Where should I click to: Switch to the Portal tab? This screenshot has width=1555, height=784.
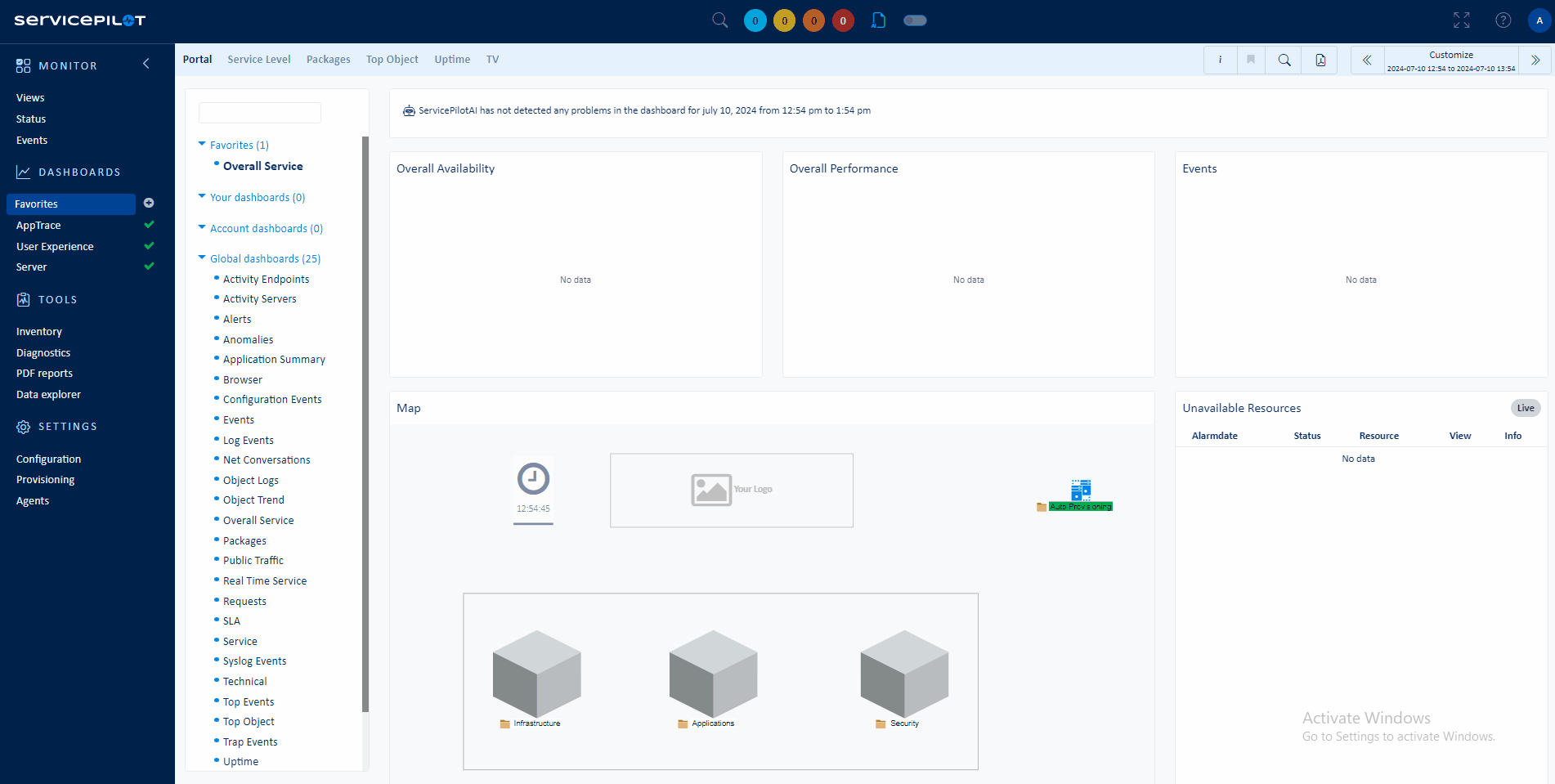coord(197,59)
